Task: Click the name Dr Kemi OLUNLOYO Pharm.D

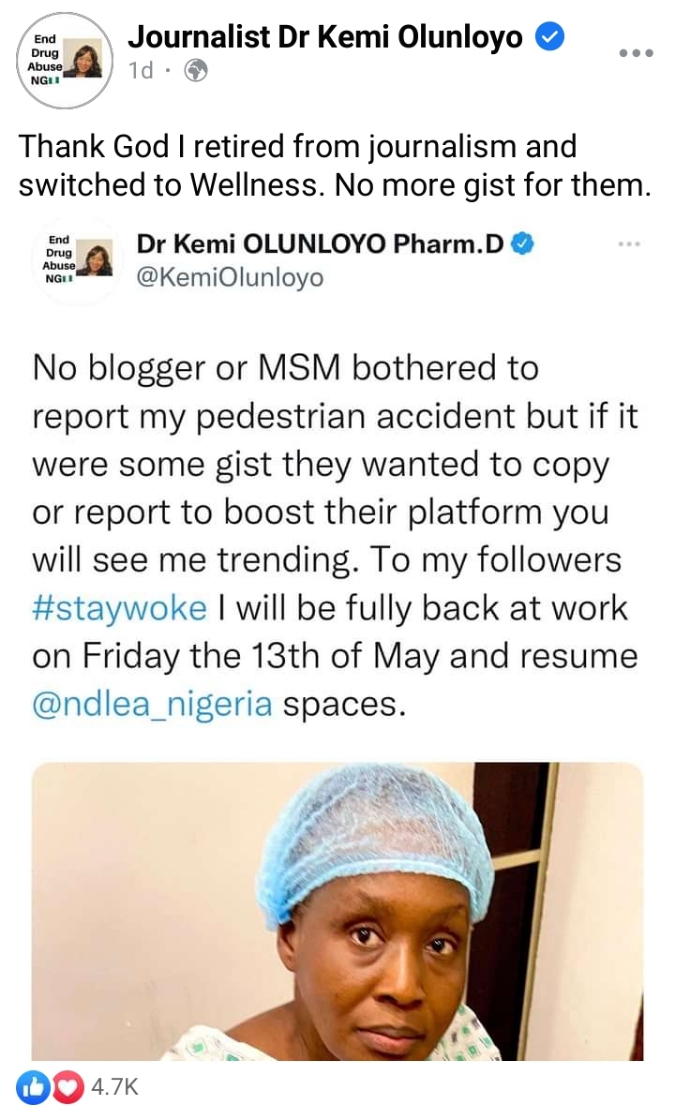Action: (x=318, y=244)
